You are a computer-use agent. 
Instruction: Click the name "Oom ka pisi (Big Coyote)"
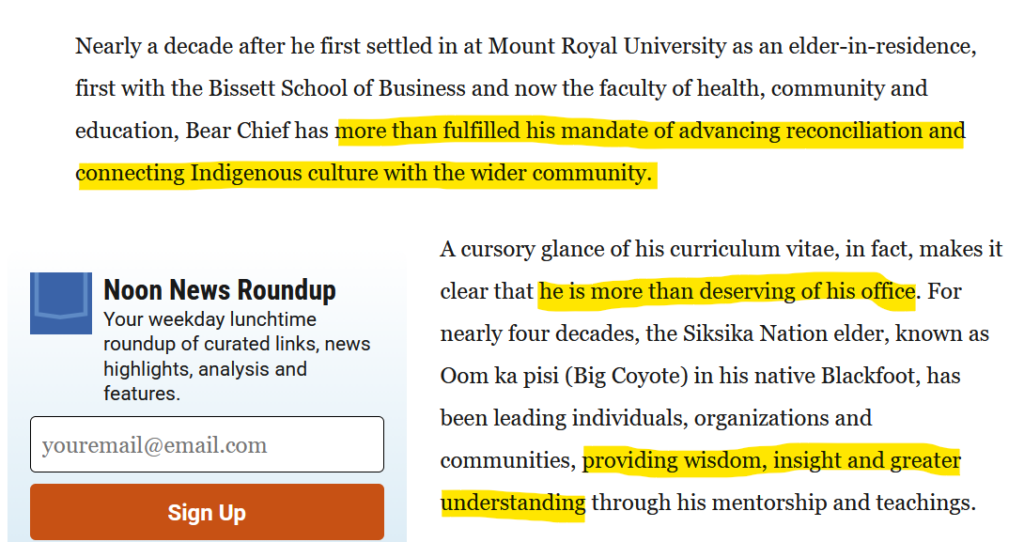(564, 376)
